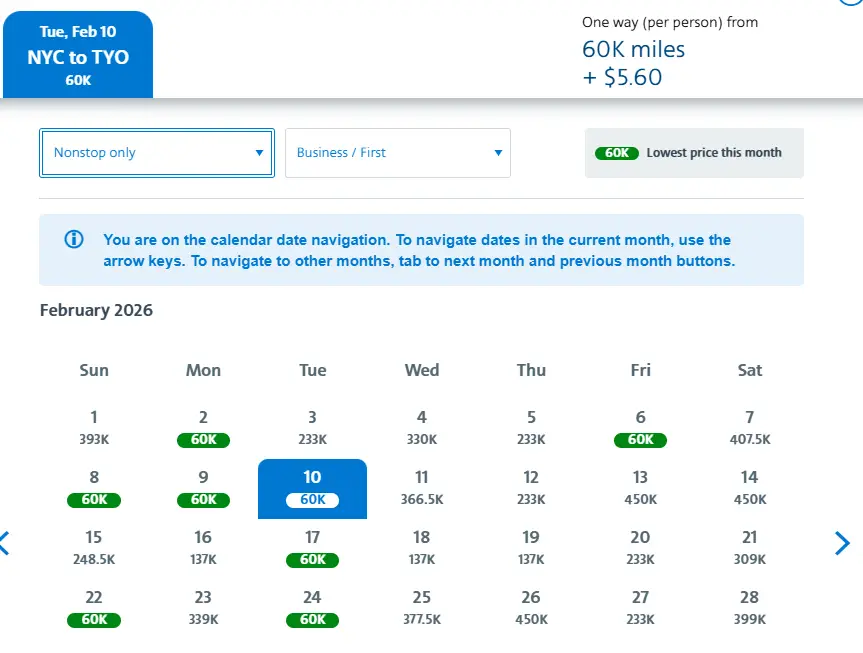This screenshot has height=653, width=863.
Task: Choose February 14 priced at 450K
Action: tap(750, 488)
